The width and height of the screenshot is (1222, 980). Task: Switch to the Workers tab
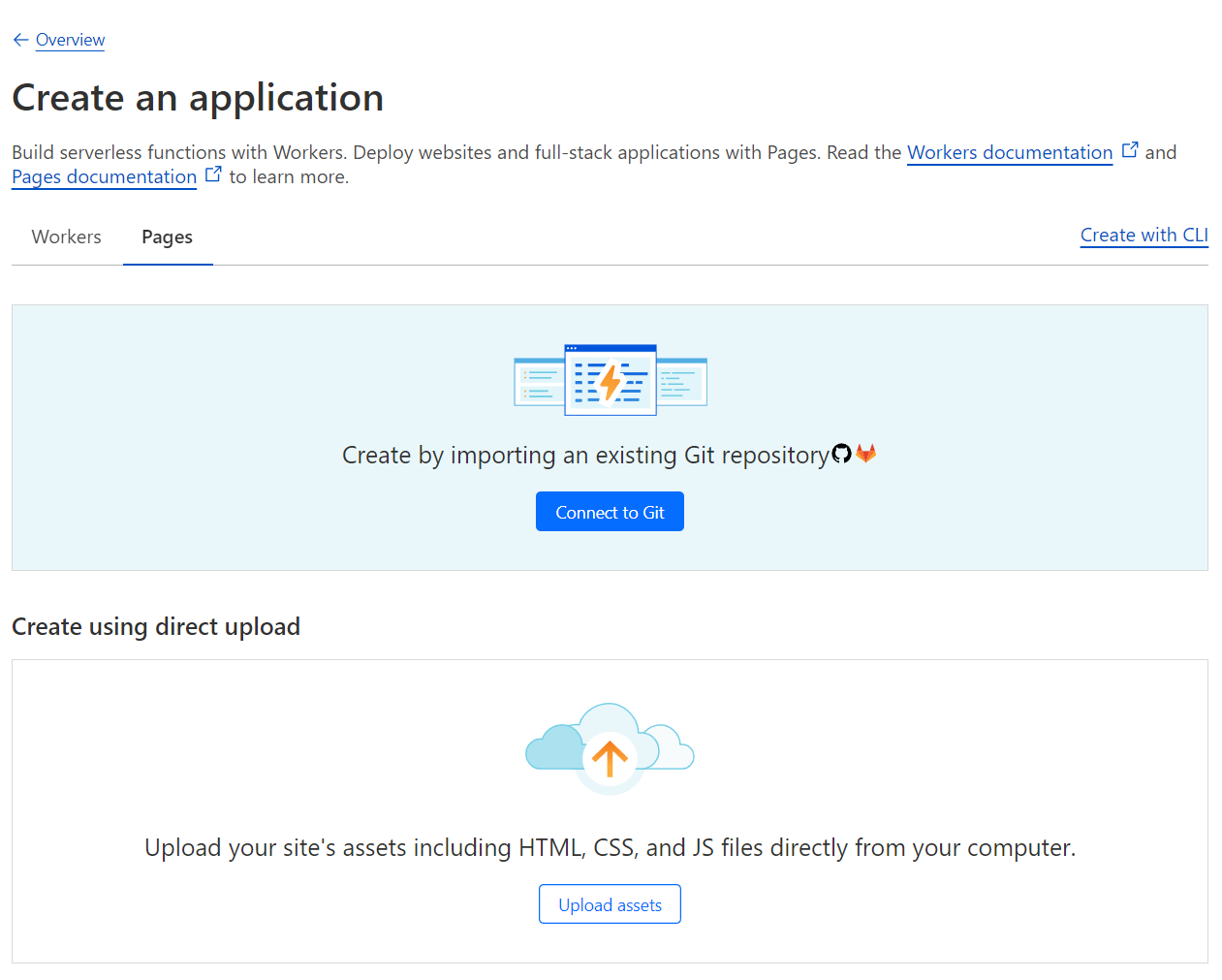[x=66, y=237]
